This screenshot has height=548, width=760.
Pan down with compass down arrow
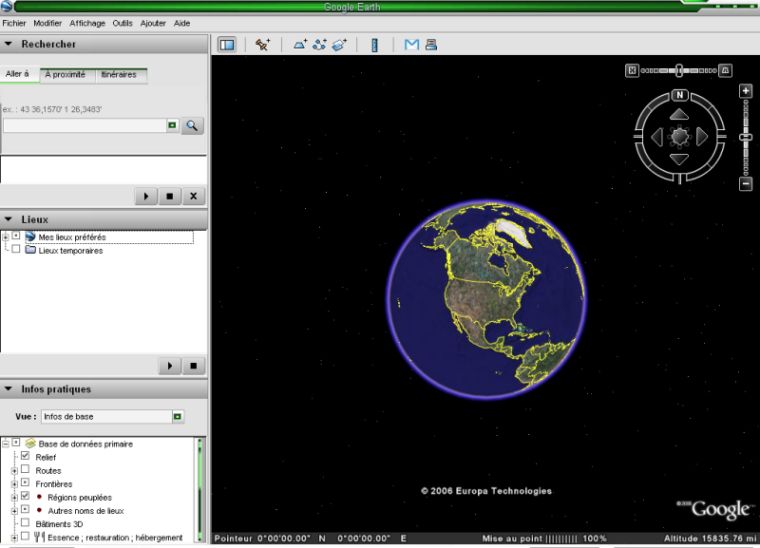(679, 159)
